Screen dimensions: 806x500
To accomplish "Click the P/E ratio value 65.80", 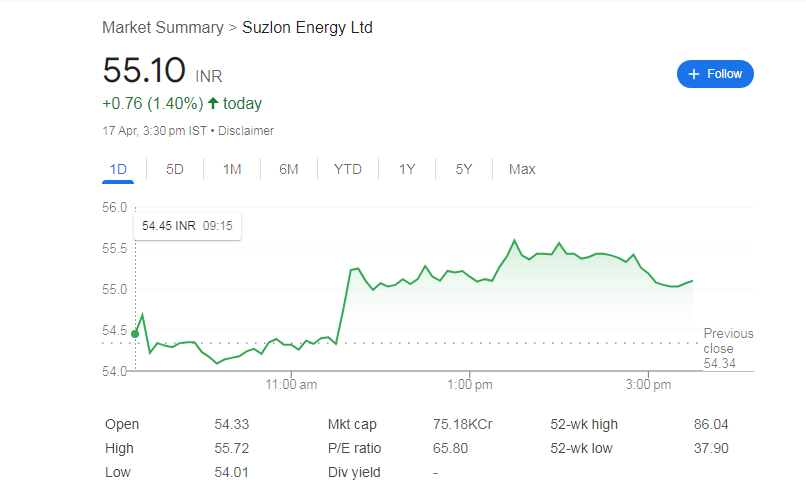I will coord(450,448).
